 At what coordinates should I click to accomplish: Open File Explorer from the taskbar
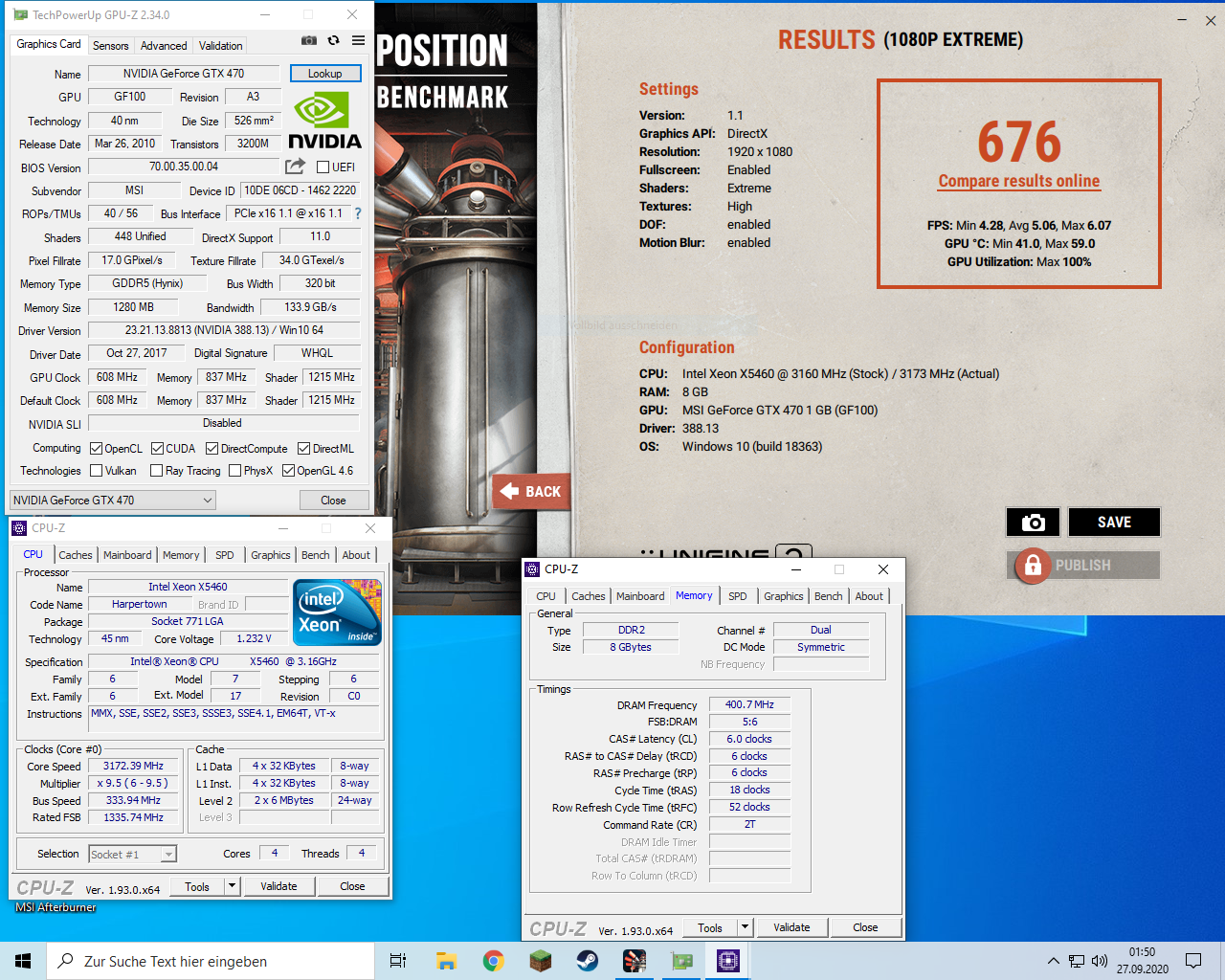446,961
